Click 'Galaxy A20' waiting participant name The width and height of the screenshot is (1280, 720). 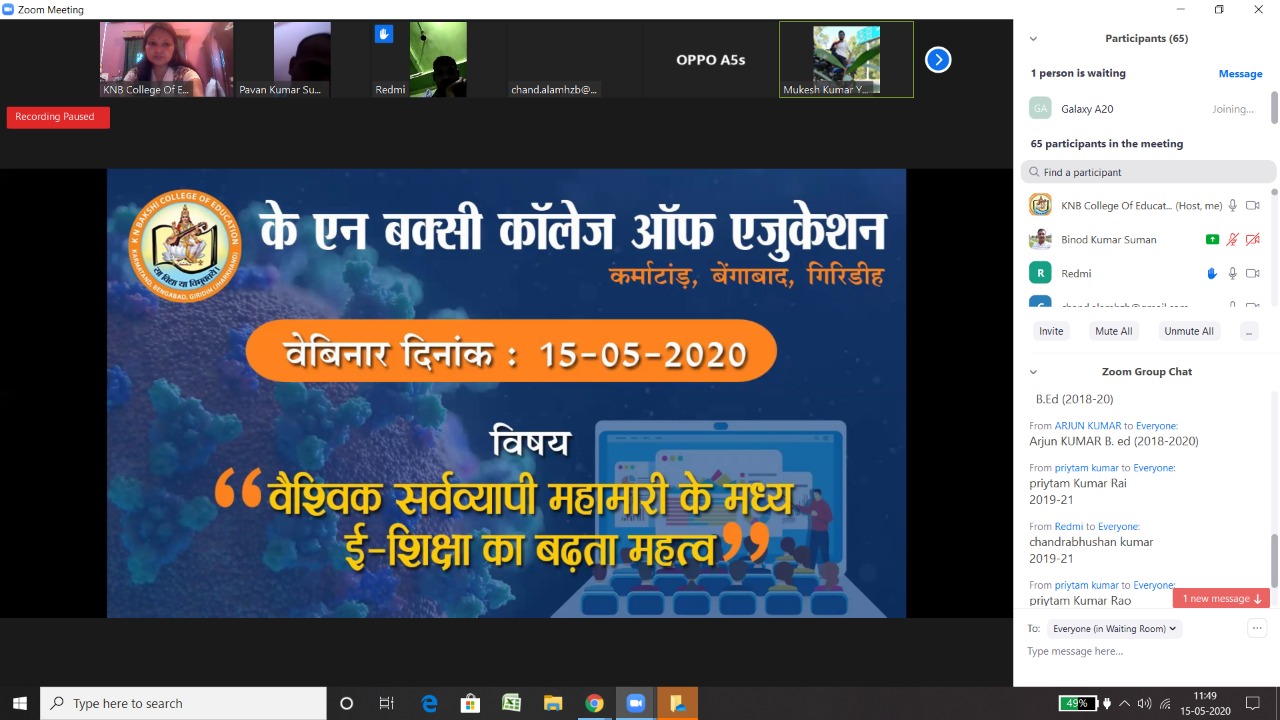click(x=1087, y=109)
